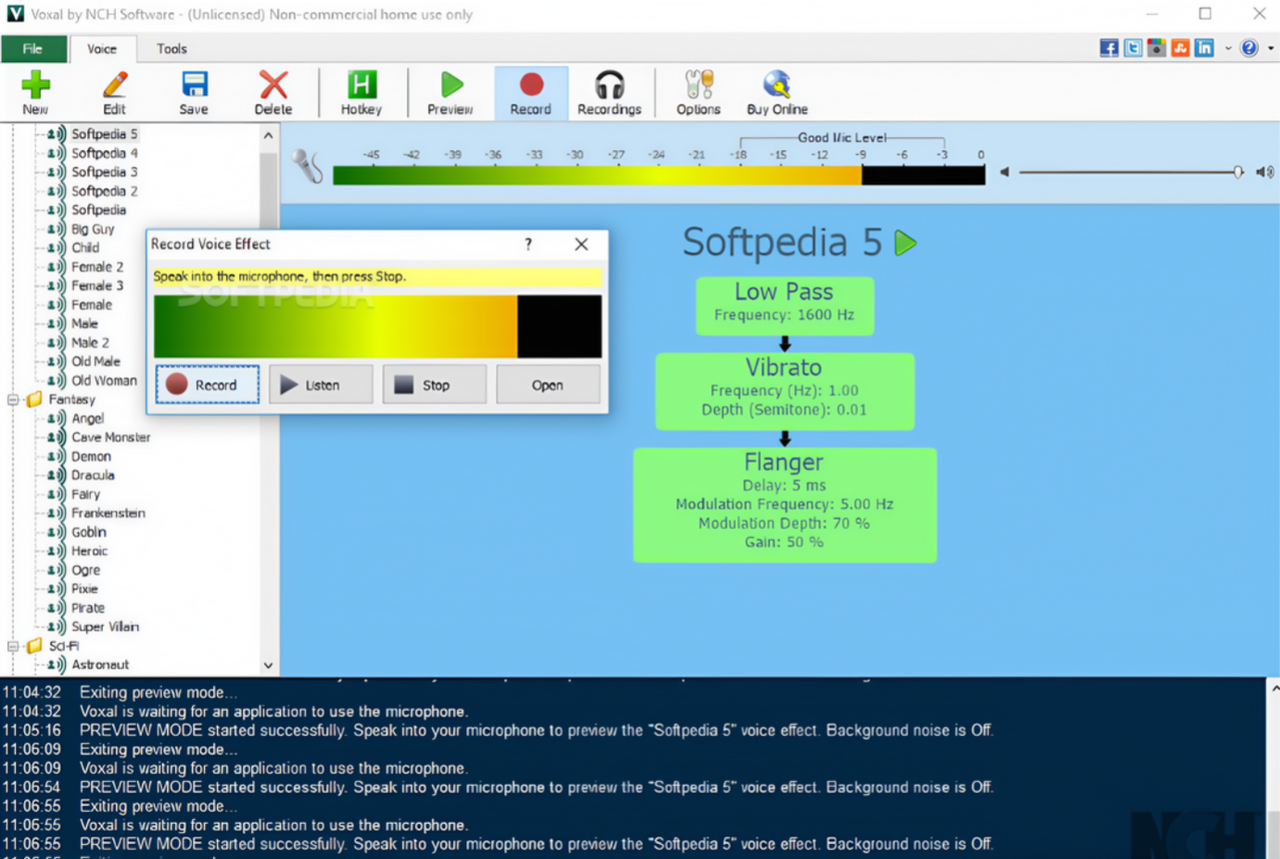
Task: Open help with the blue question mark icon
Action: [x=1249, y=48]
